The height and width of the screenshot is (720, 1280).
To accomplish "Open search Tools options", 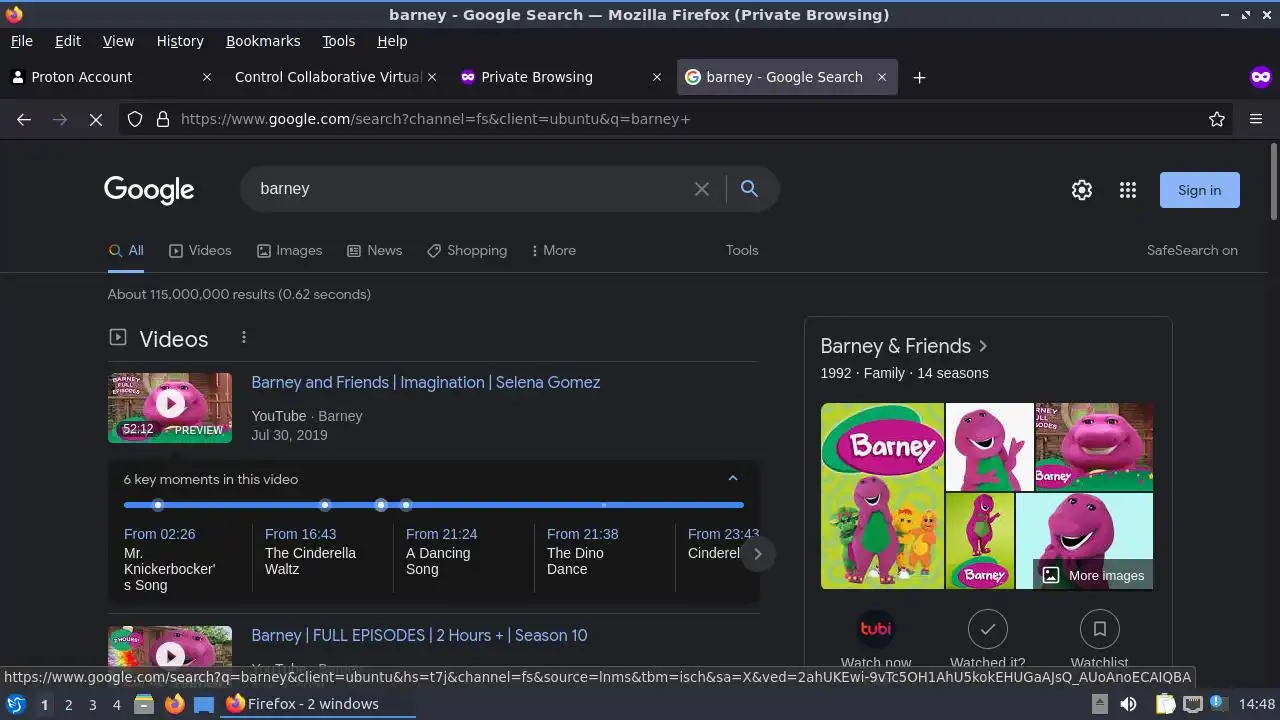I will [742, 250].
